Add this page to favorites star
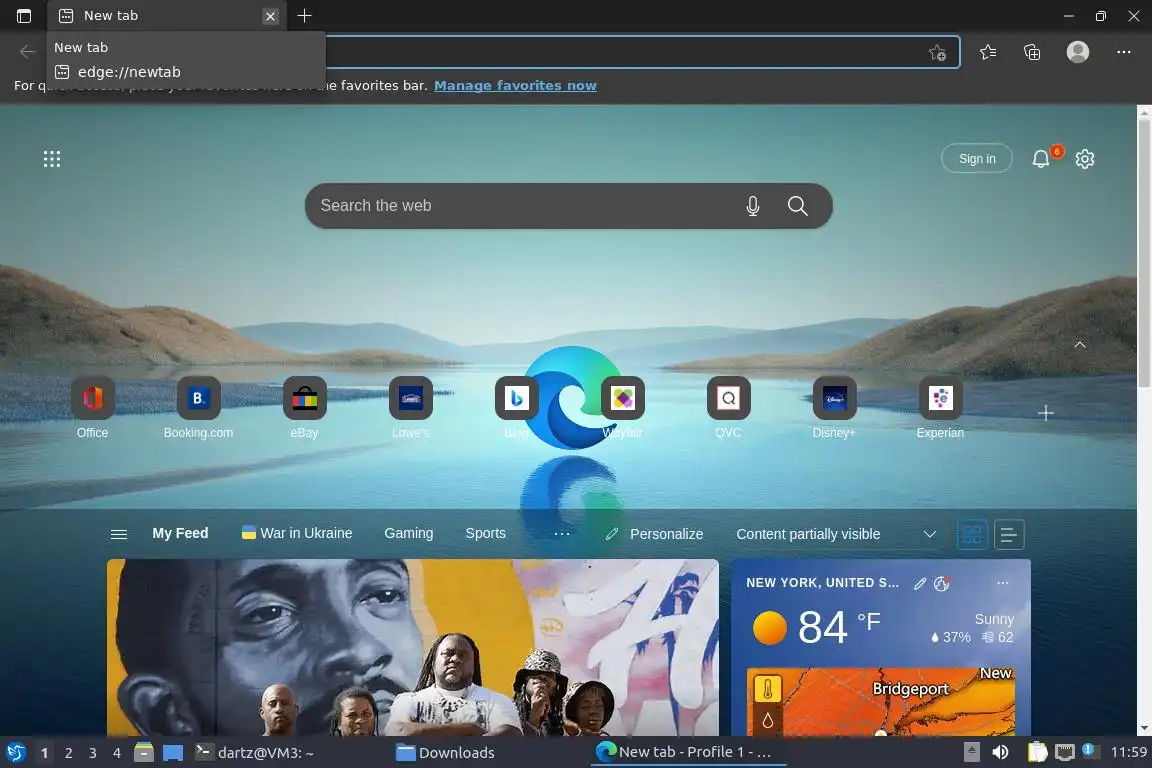This screenshot has height=768, width=1152. (x=937, y=52)
